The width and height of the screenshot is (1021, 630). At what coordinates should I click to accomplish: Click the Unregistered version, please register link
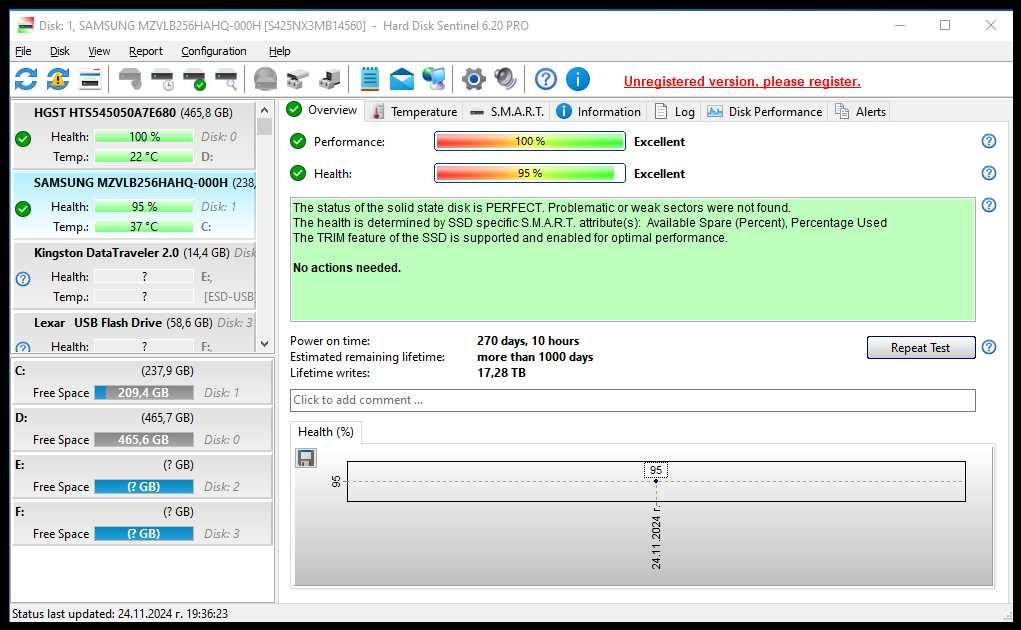(742, 81)
